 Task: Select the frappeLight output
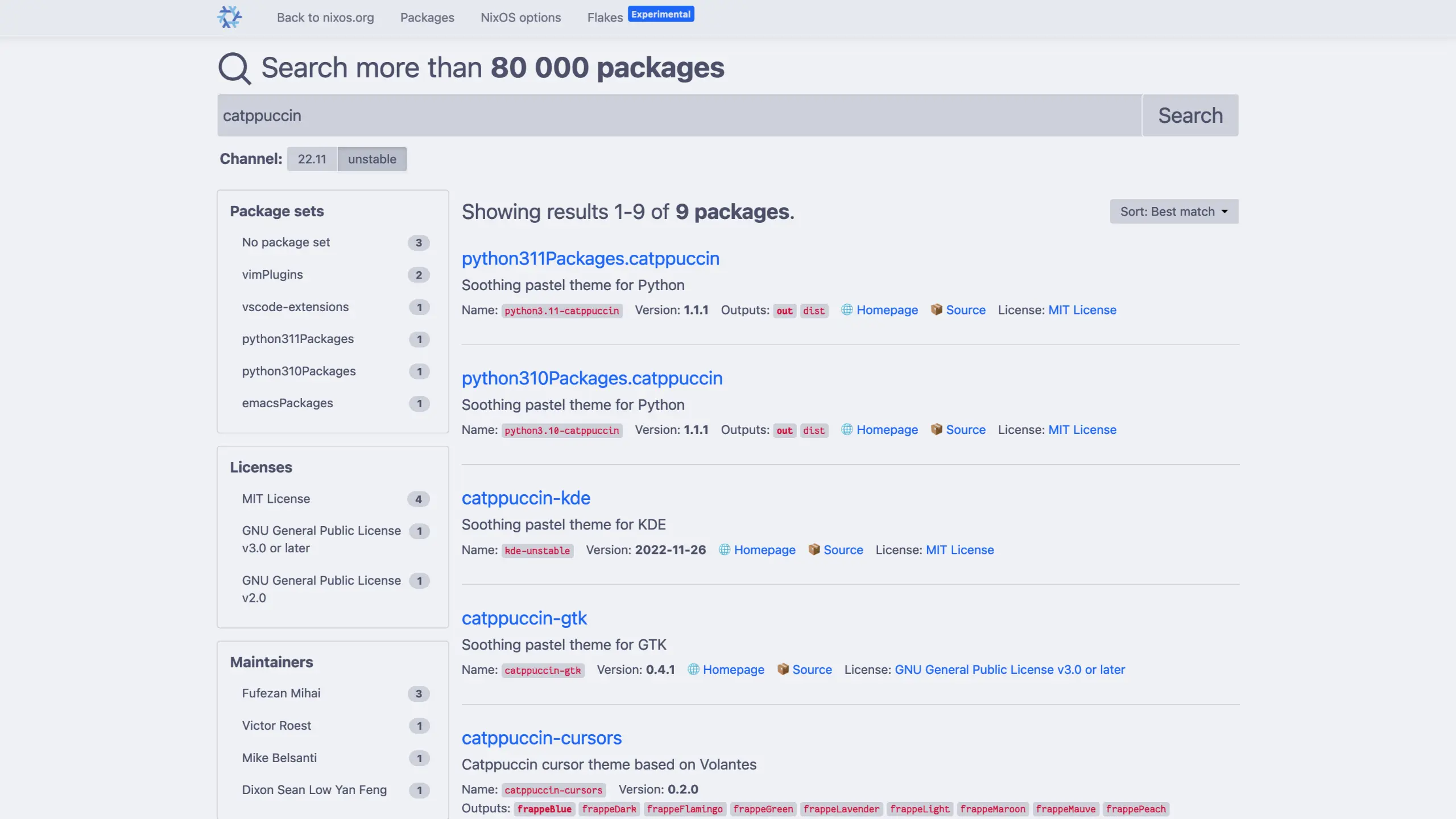pos(920,809)
